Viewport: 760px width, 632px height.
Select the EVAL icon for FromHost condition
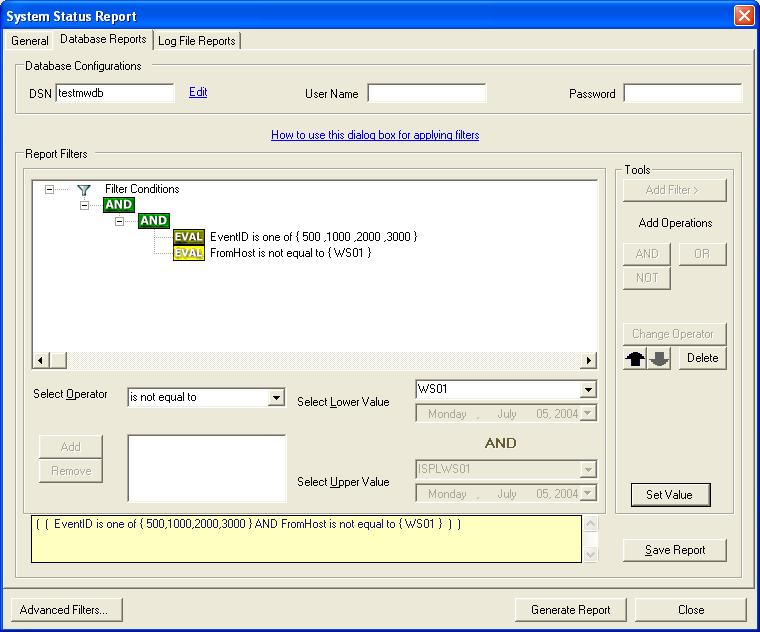188,253
